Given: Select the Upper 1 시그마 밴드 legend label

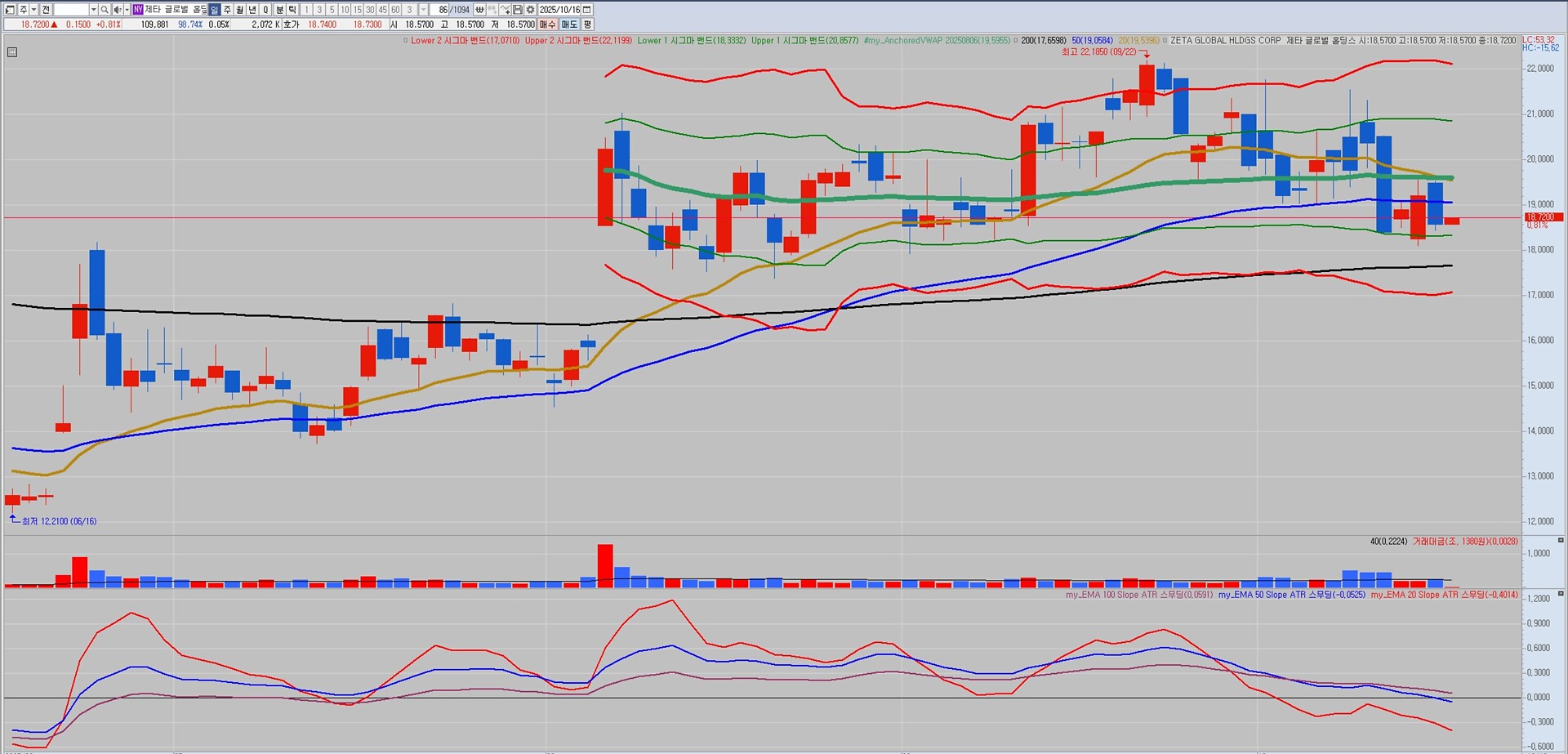Looking at the screenshot, I should tap(804, 40).
